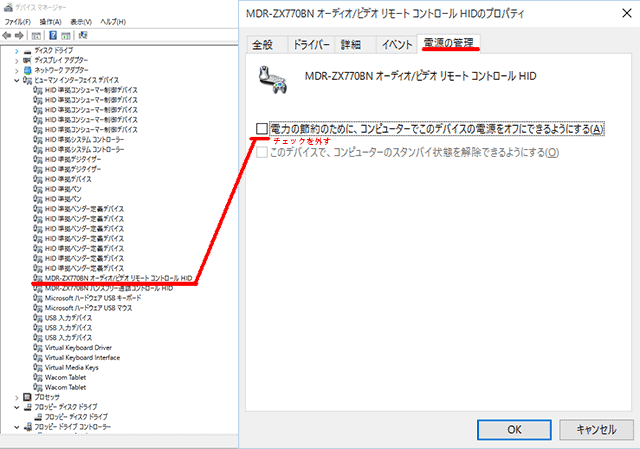The height and width of the screenshot is (449, 640).
Task: Select Virtual Keyboard Driver in device list
Action: 78,347
